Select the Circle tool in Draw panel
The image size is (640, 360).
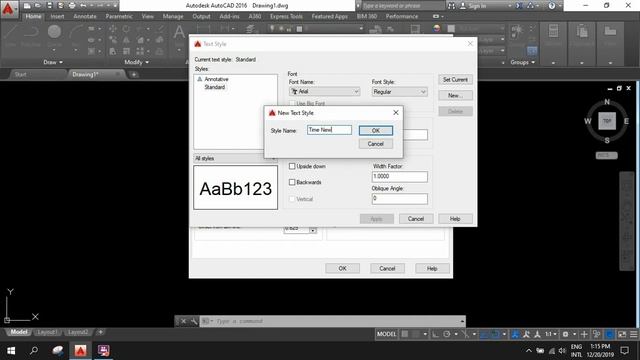(x=54, y=32)
